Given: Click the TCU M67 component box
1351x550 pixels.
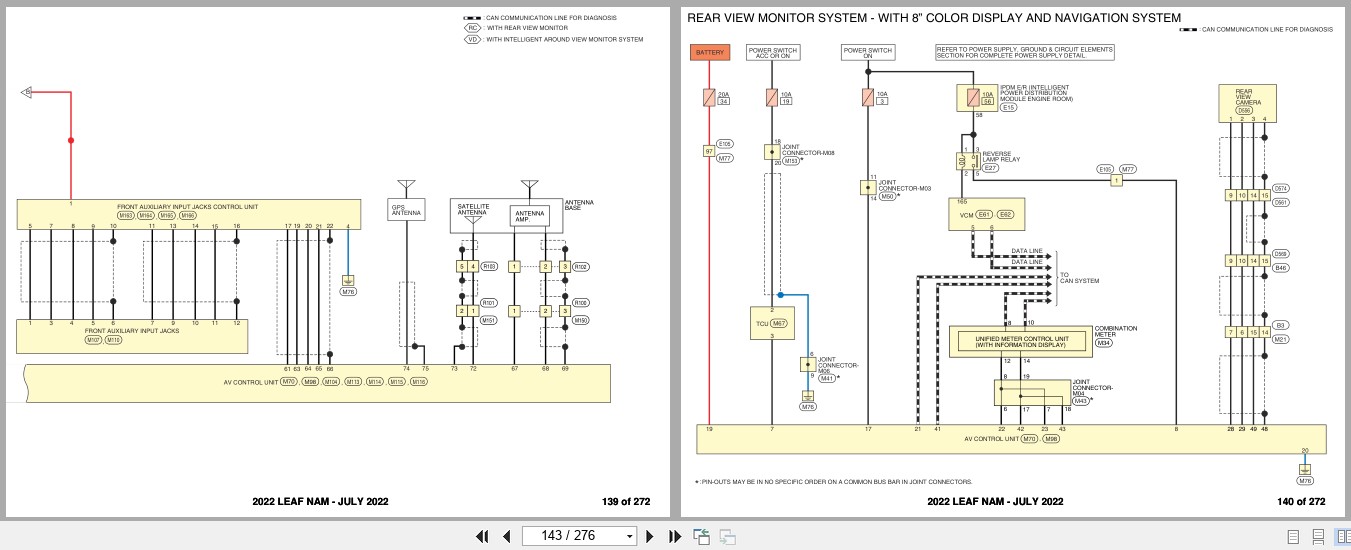Looking at the screenshot, I should tap(771, 323).
